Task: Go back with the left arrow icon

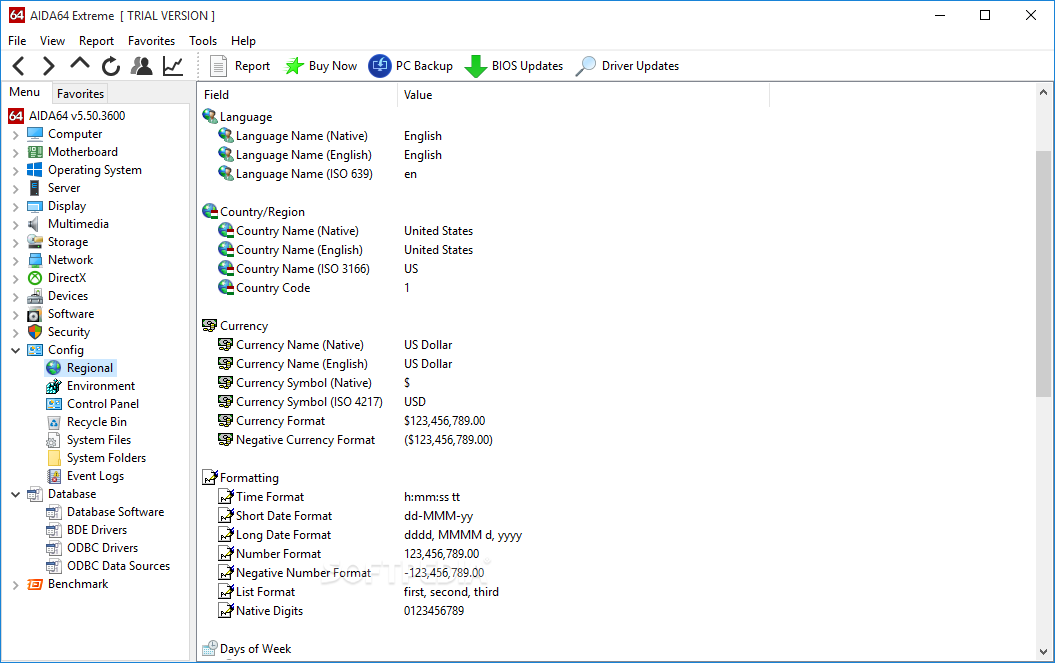Action: (19, 66)
